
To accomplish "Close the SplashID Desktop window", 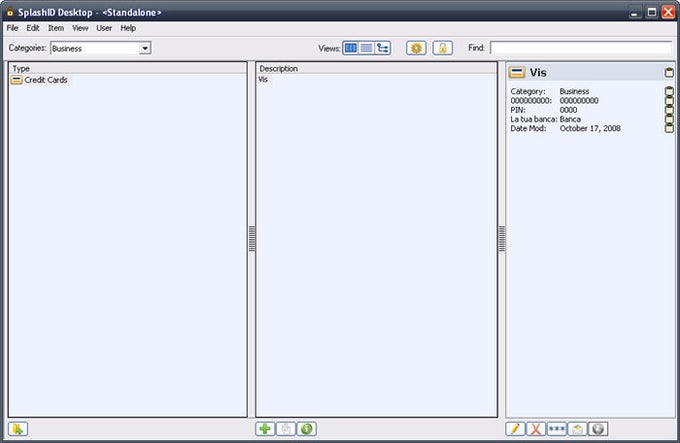I will click(668, 12).
